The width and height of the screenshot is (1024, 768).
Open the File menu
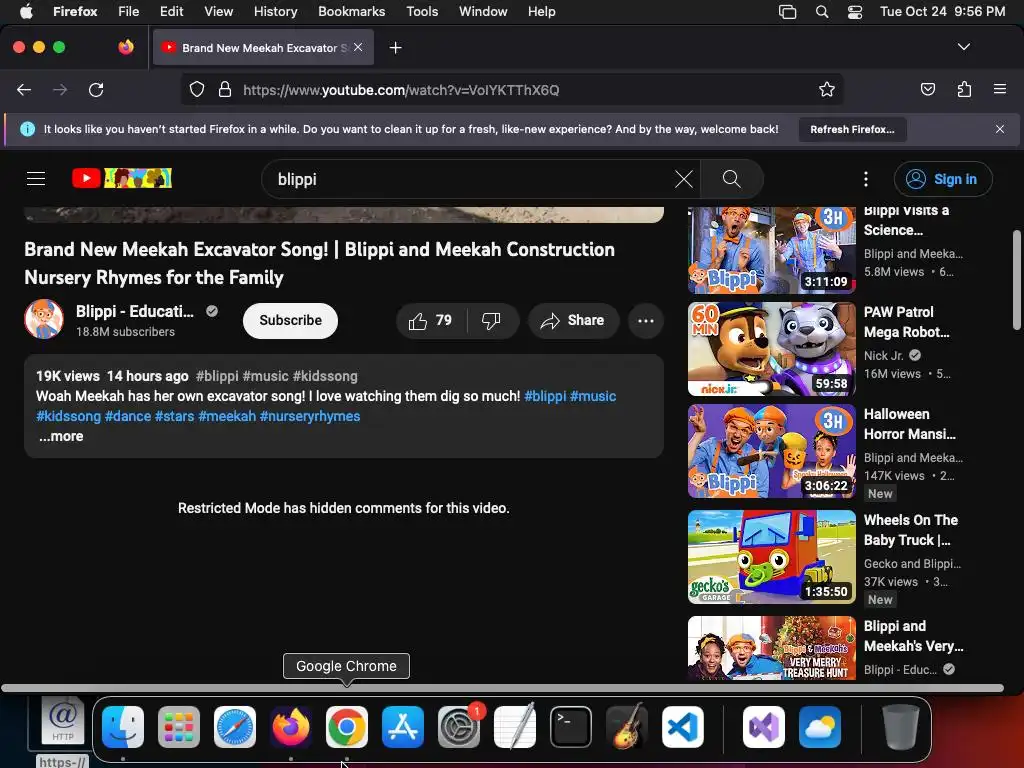tap(128, 12)
